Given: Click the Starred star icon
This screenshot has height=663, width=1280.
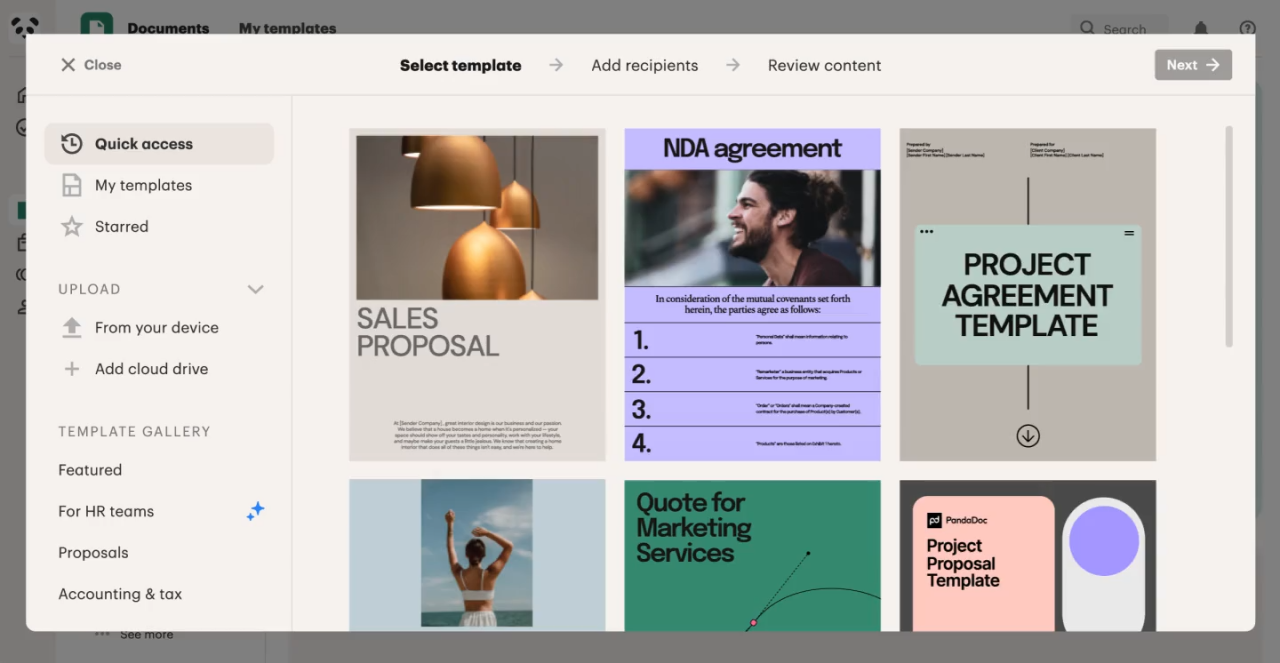Looking at the screenshot, I should [x=72, y=227].
